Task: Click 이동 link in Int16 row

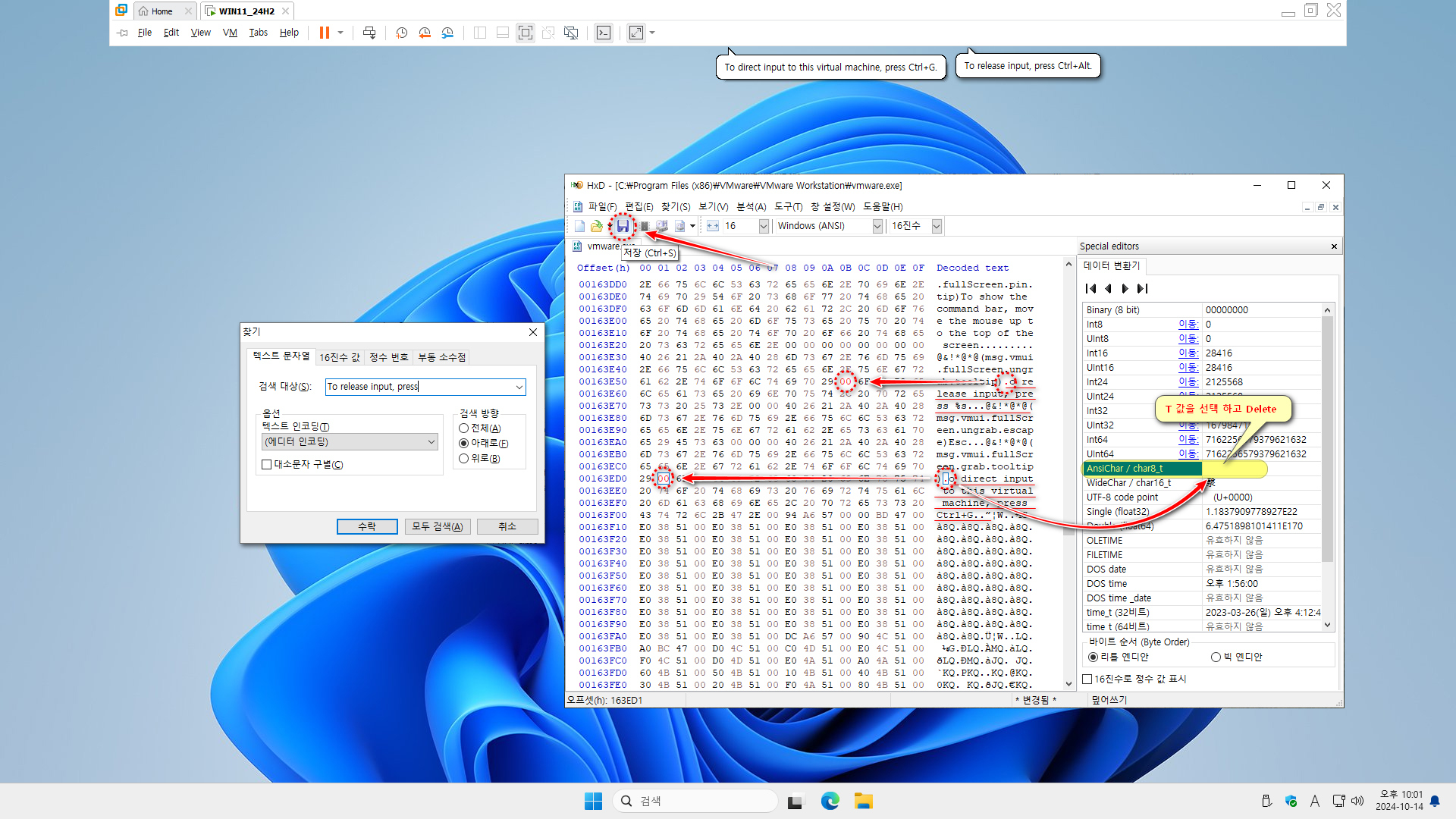Action: (x=1188, y=353)
